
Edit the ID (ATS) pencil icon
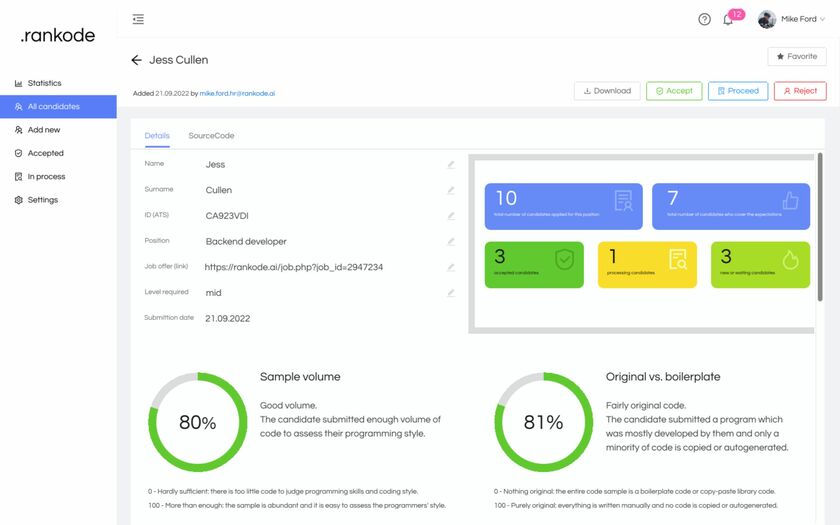451,215
